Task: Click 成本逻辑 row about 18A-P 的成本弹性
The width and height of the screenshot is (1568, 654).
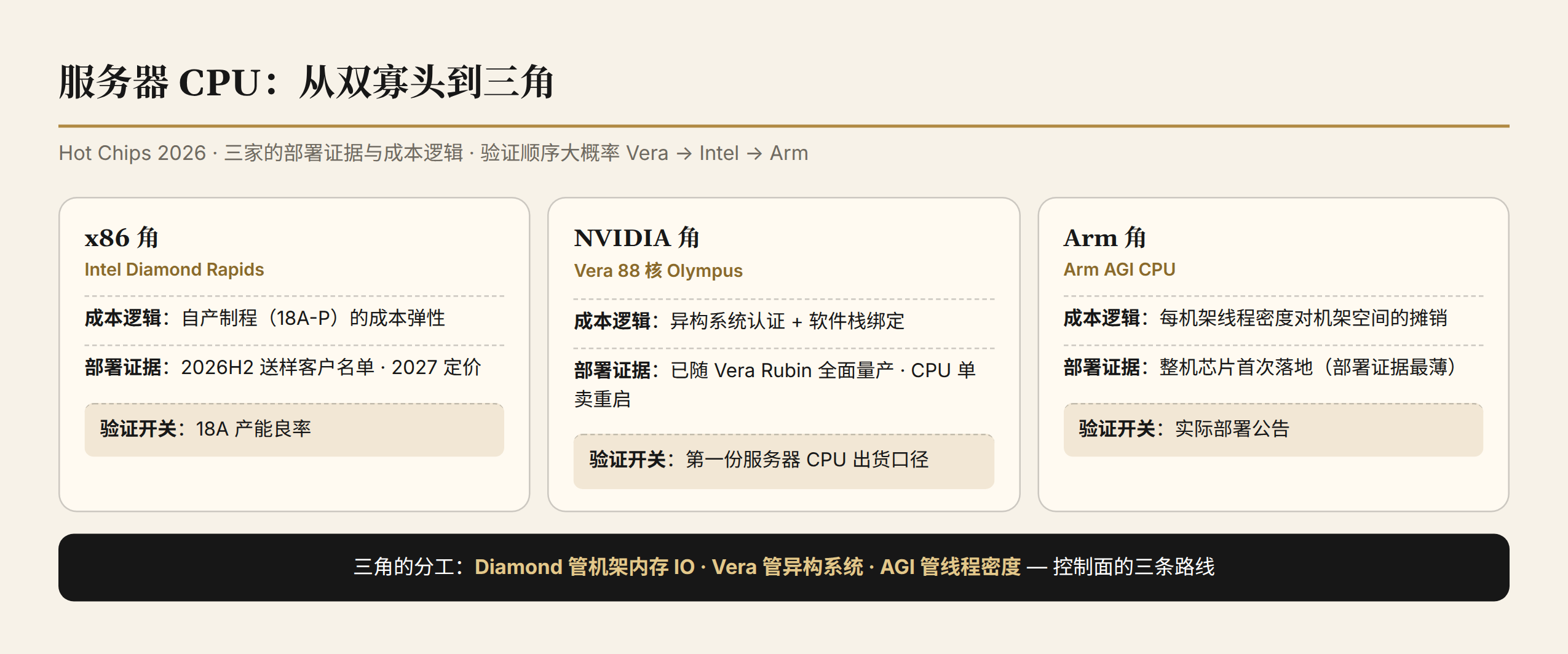Action: point(294,318)
